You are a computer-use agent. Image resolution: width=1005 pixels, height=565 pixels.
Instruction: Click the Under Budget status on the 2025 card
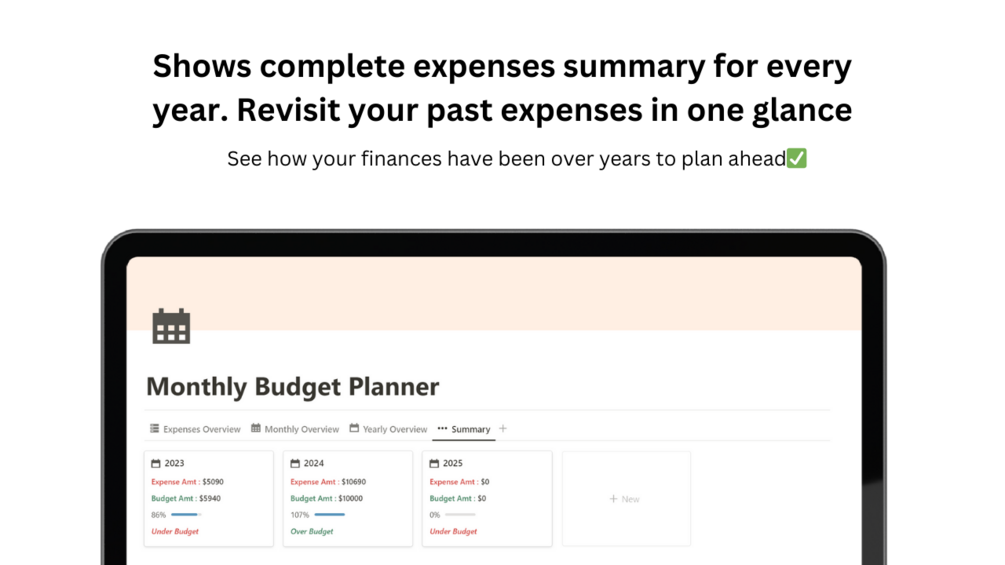(x=453, y=532)
